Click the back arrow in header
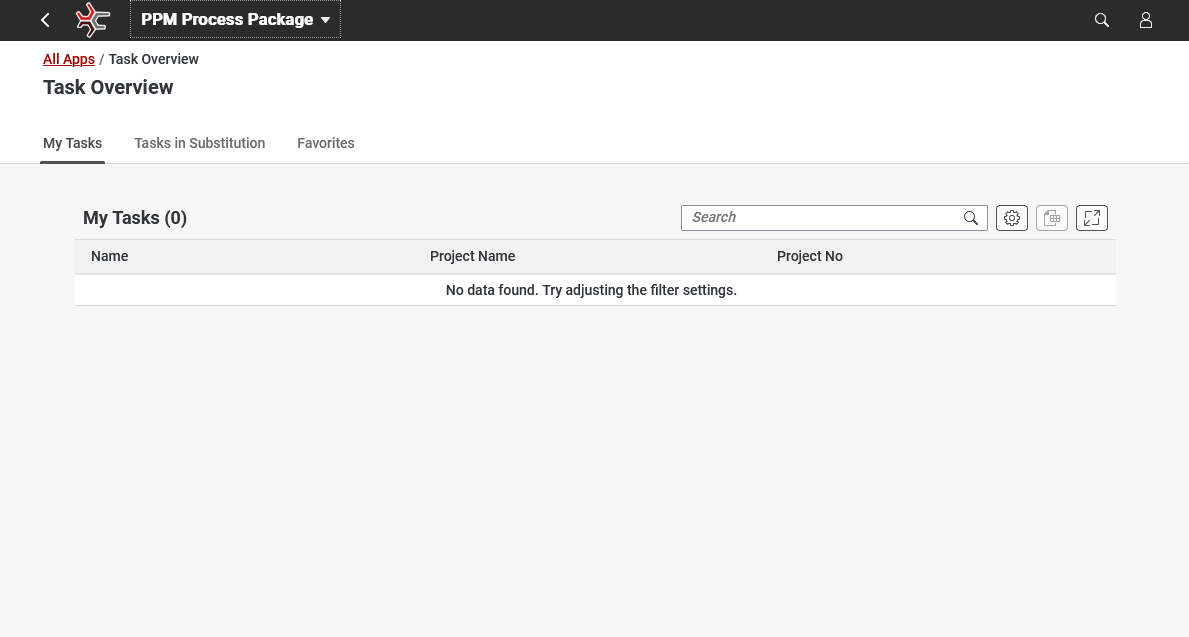 pyautogui.click(x=45, y=20)
